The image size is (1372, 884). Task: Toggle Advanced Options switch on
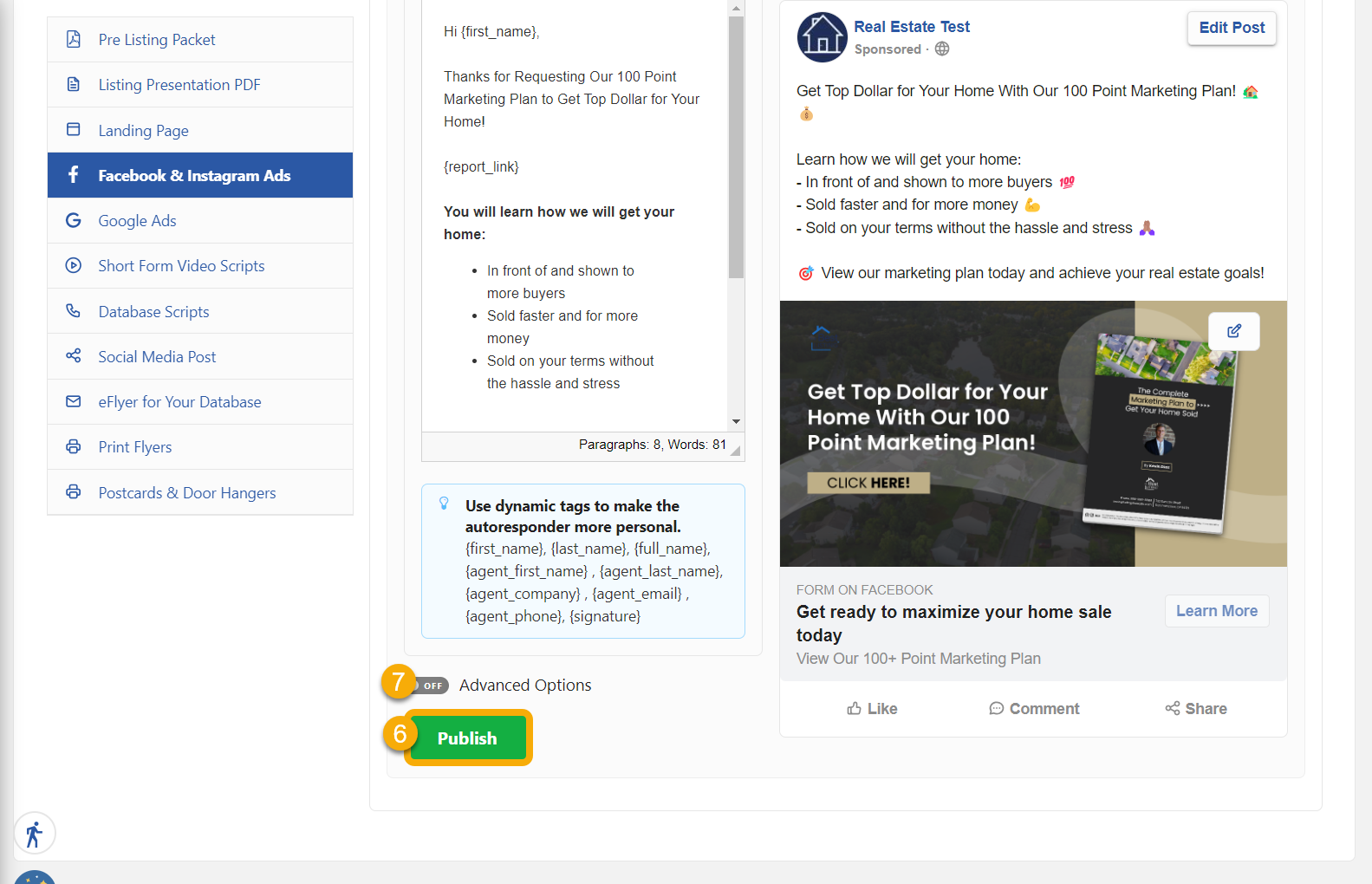coord(430,686)
